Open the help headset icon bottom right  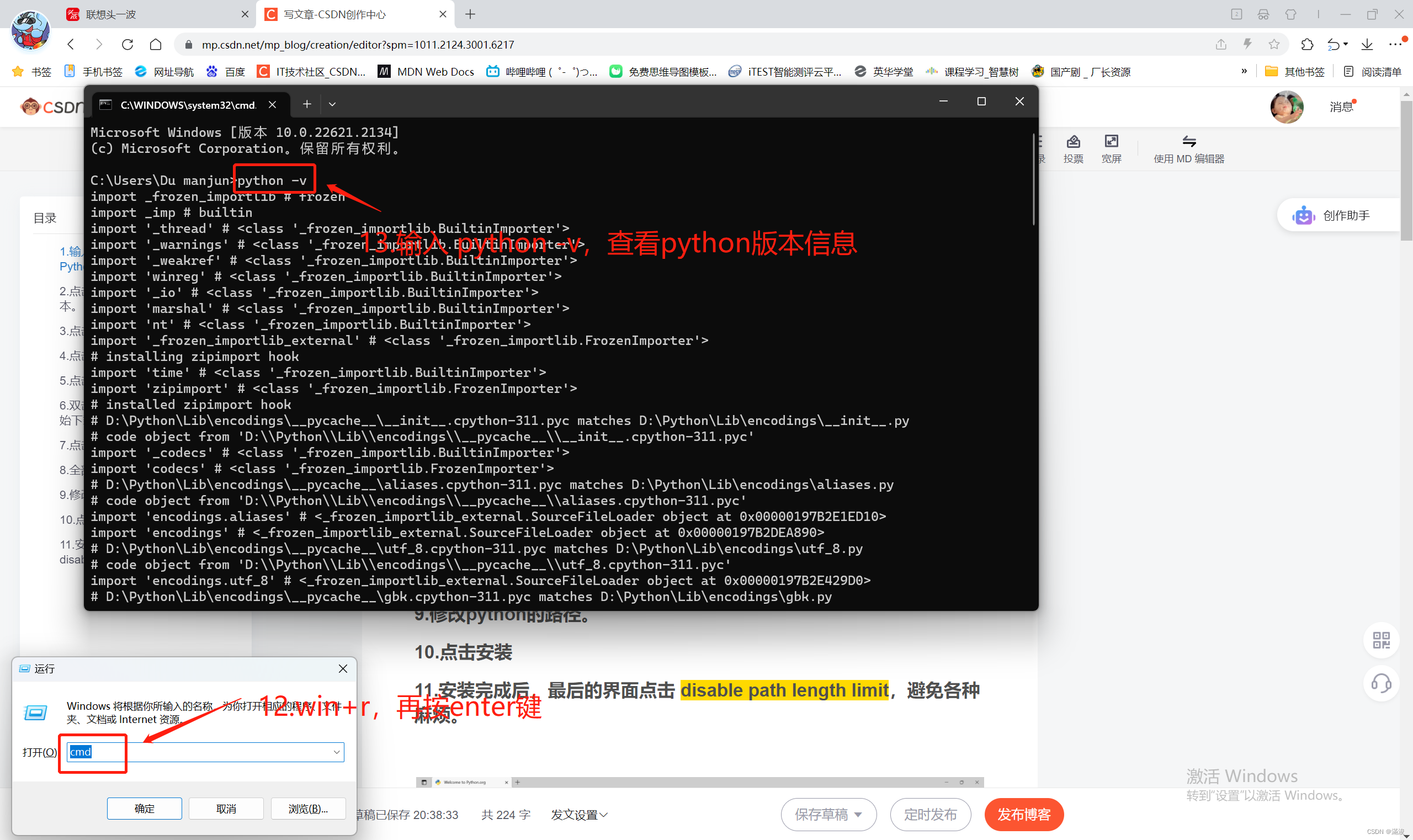(x=1382, y=684)
